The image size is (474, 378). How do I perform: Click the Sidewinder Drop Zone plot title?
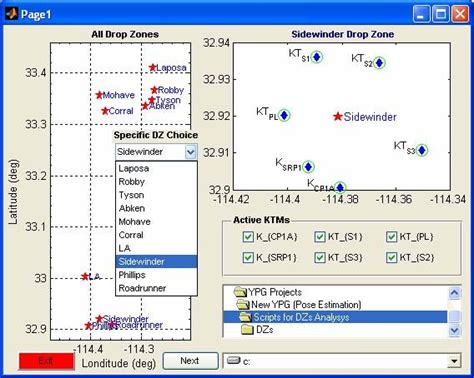click(x=343, y=34)
